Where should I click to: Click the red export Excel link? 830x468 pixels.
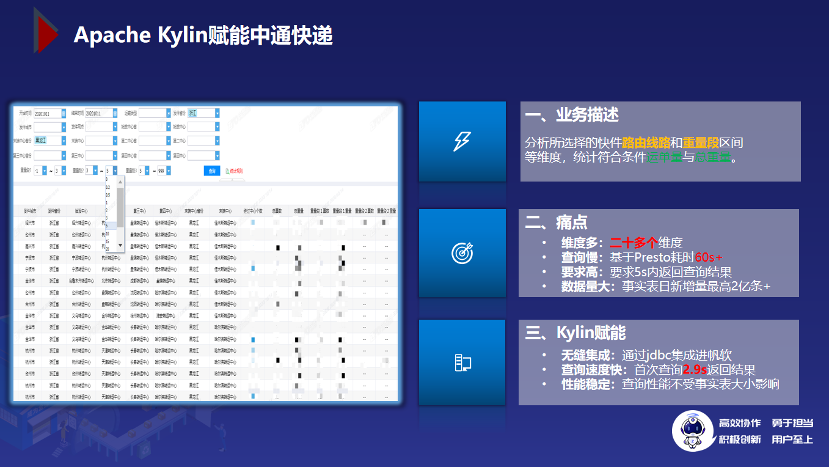point(236,171)
